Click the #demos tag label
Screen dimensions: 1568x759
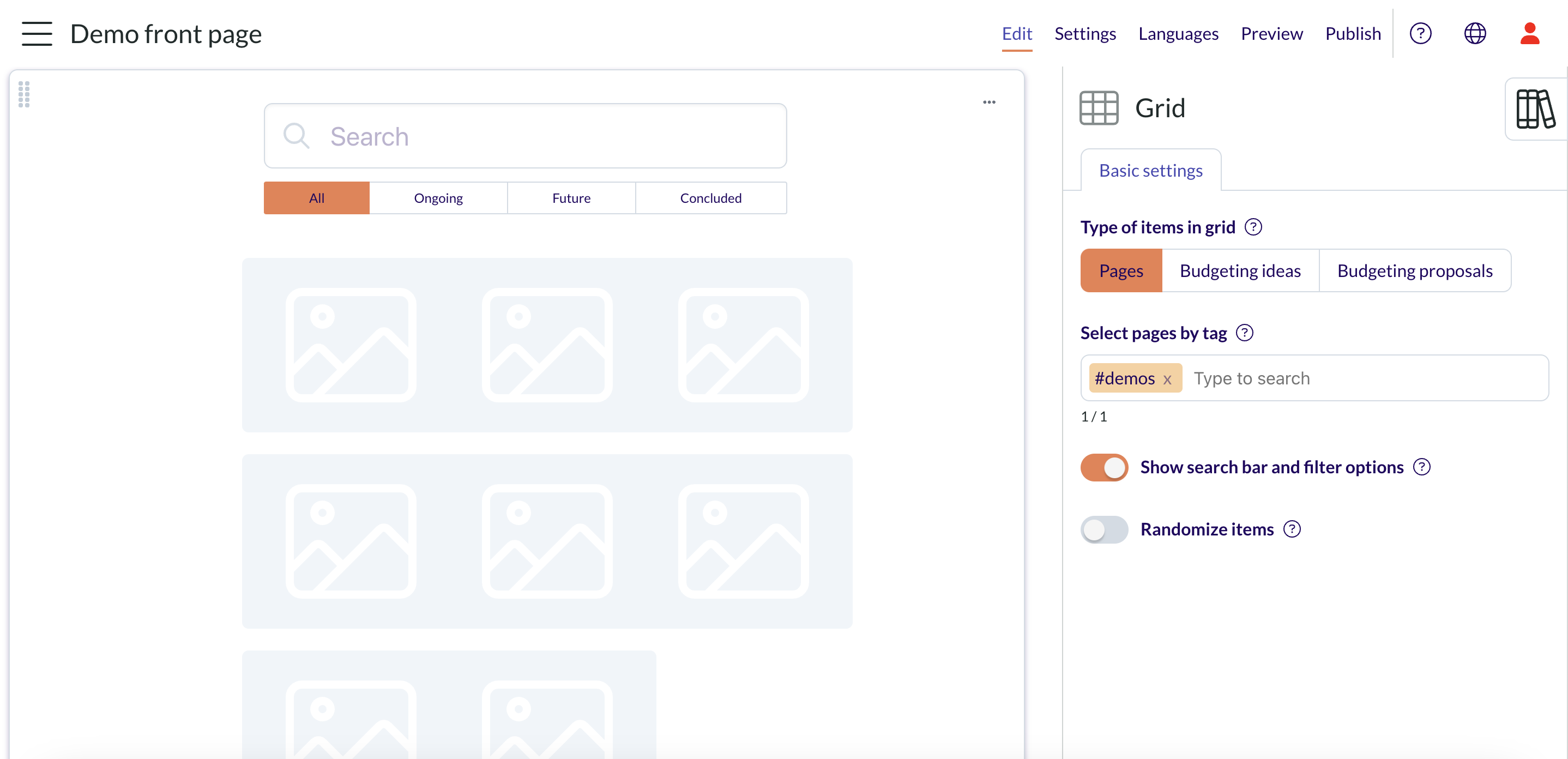point(1124,378)
